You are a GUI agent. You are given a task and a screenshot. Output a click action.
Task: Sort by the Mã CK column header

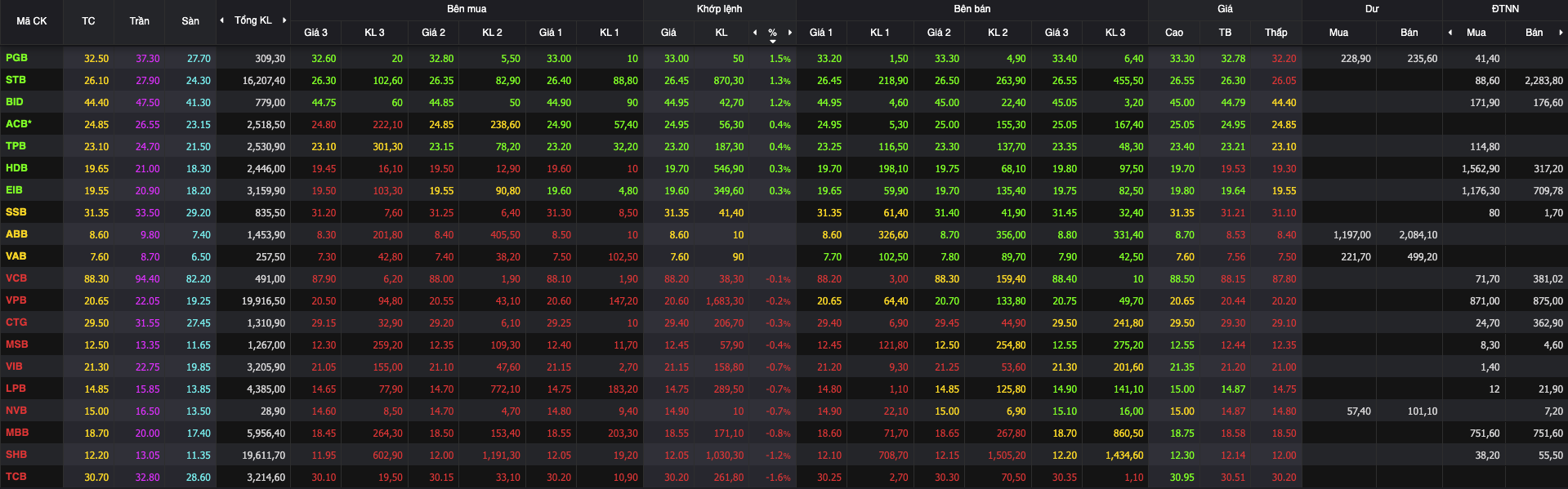[x=32, y=21]
